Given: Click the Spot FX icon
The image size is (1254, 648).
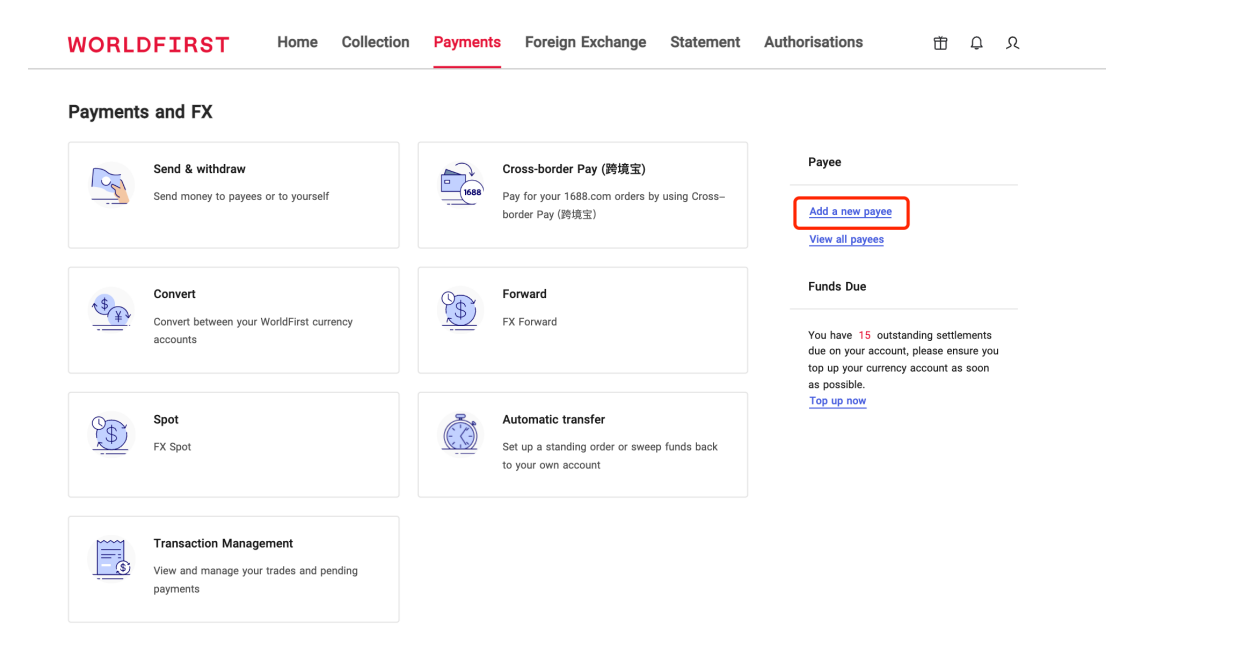Looking at the screenshot, I should [111, 435].
